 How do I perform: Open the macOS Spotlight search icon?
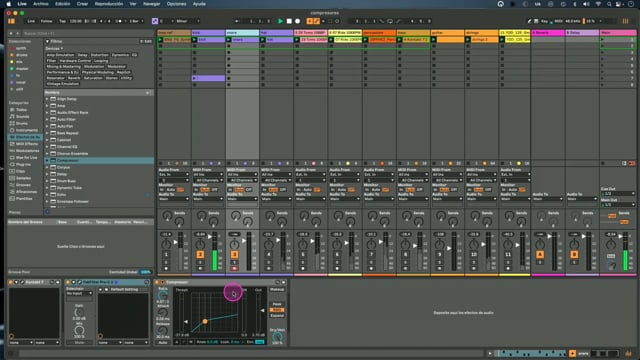point(609,4)
